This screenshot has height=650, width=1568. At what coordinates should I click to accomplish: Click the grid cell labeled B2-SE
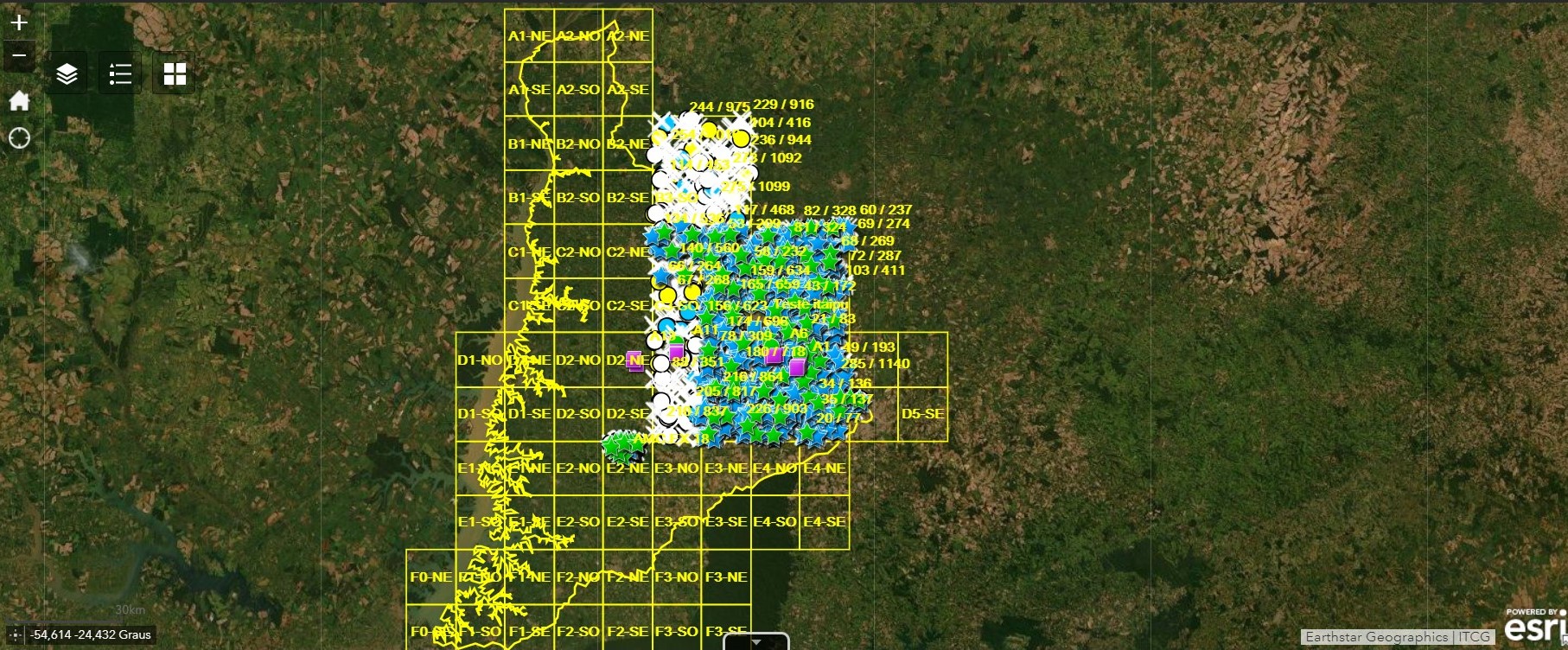[x=628, y=197]
